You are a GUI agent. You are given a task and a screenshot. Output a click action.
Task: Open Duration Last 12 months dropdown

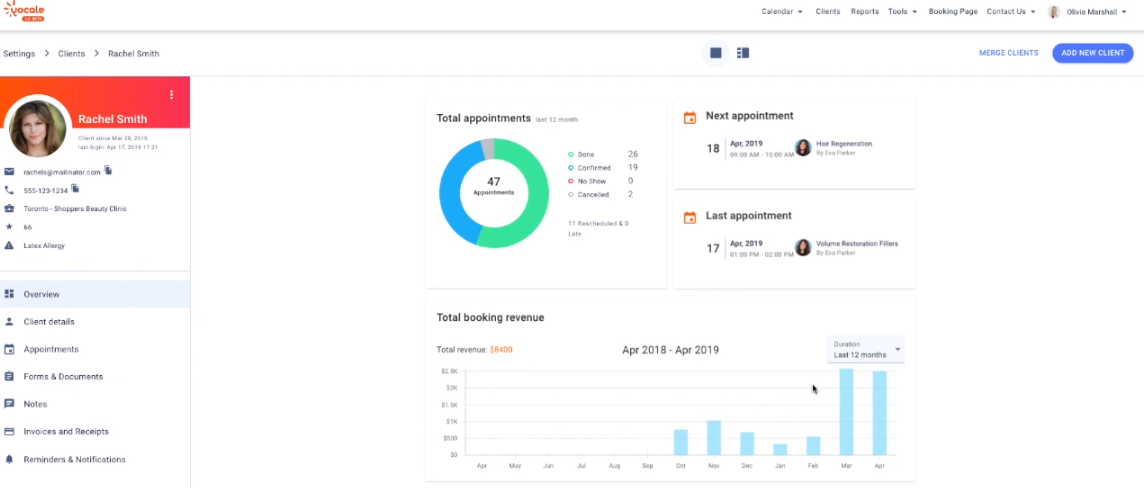866,349
